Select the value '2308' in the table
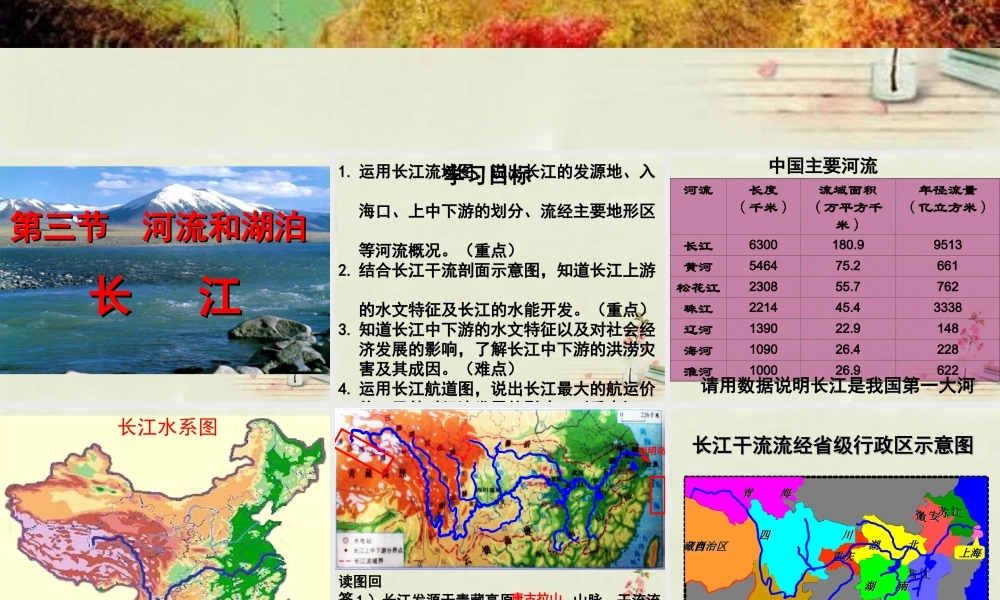The height and width of the screenshot is (600, 1000). [x=763, y=287]
